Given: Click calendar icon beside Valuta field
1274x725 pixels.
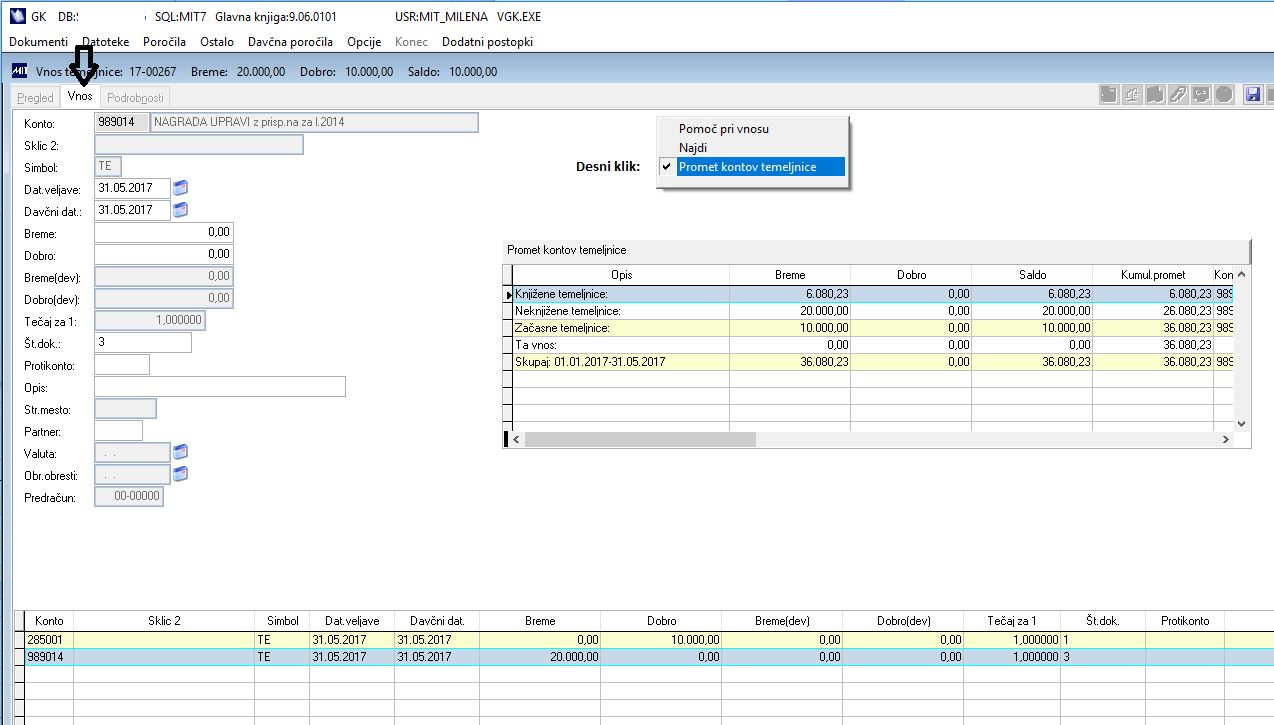Looking at the screenshot, I should coord(181,452).
